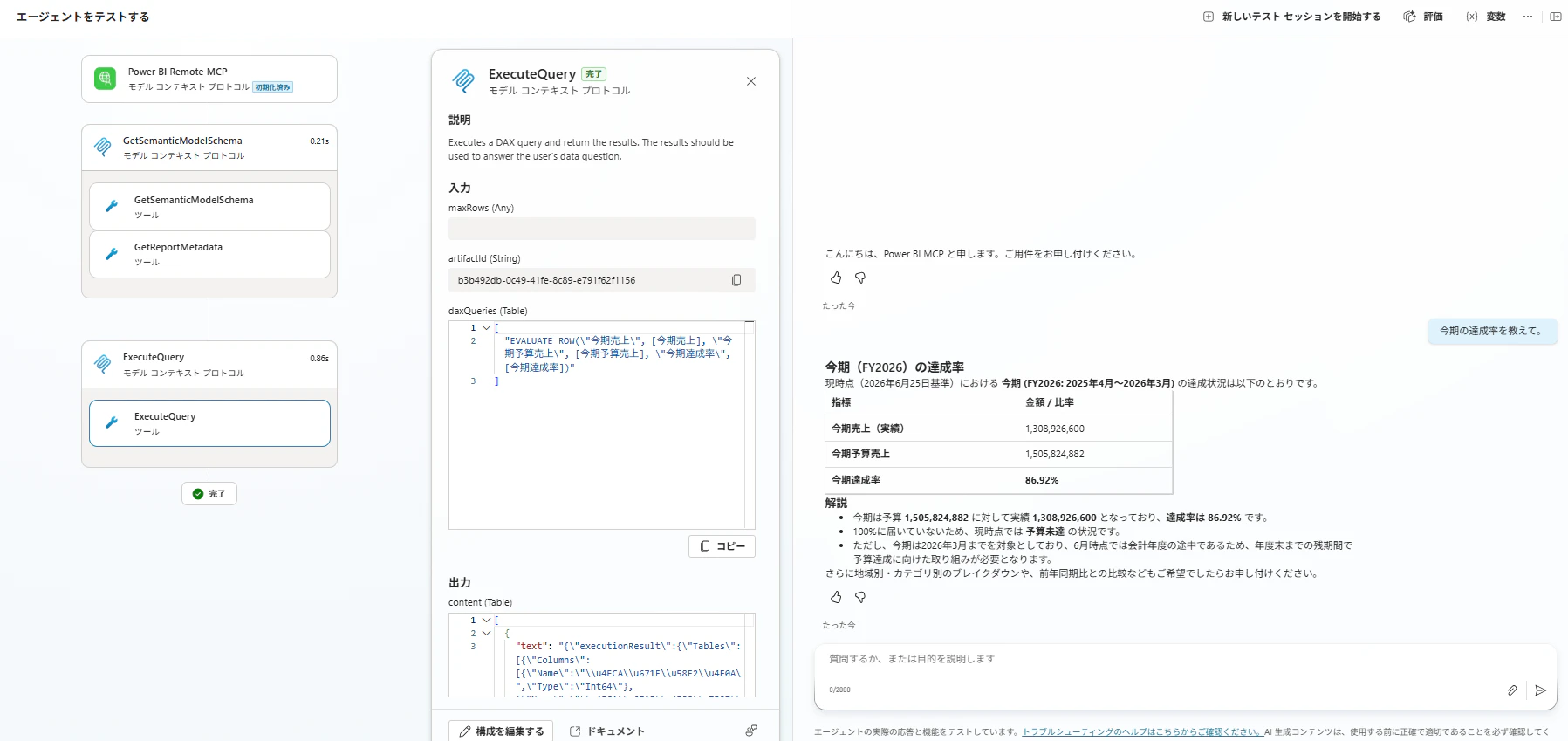
Task: Click the daxQueries code editor text
Action: tap(618, 353)
